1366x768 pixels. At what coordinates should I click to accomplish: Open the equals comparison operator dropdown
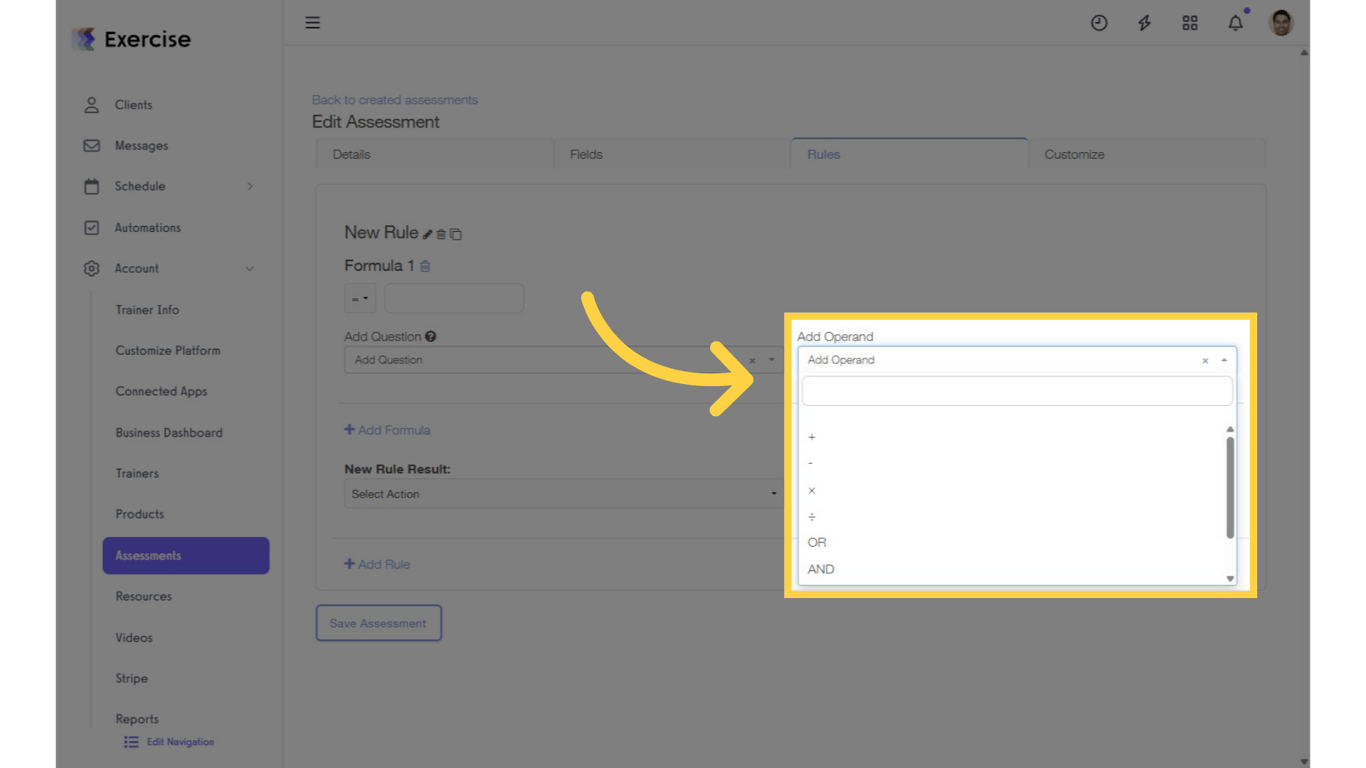(359, 297)
